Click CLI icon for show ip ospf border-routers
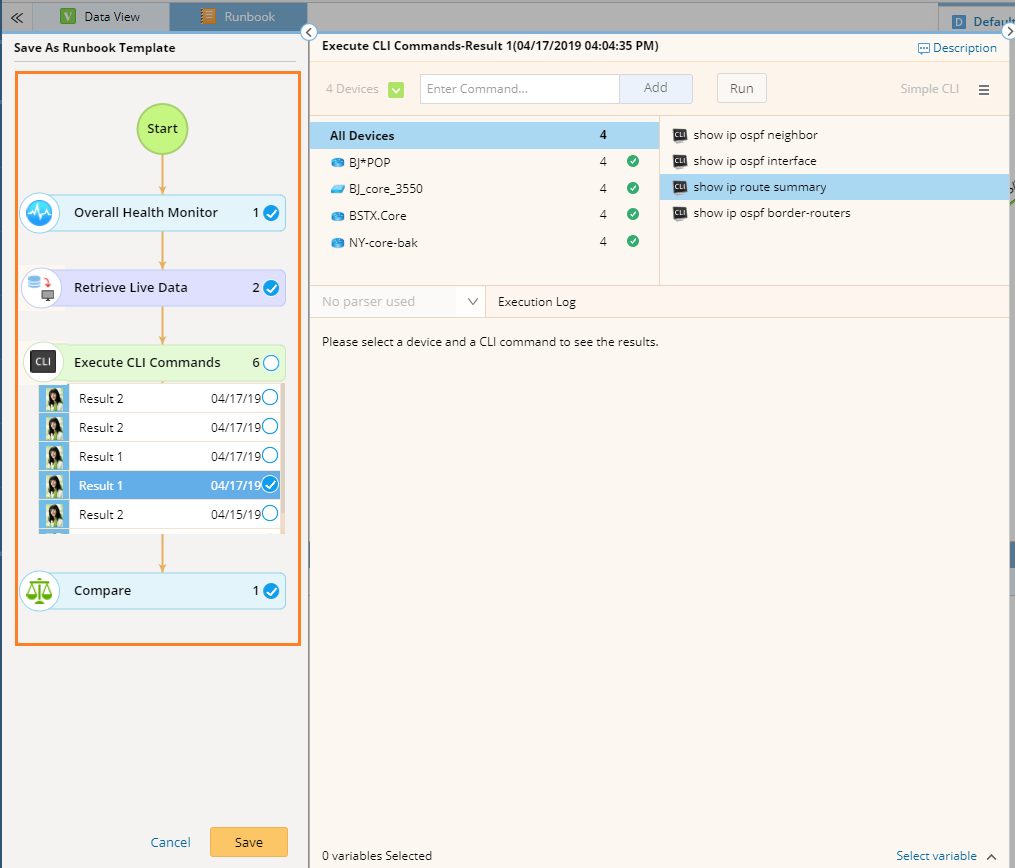The width and height of the screenshot is (1015, 868). 680,213
